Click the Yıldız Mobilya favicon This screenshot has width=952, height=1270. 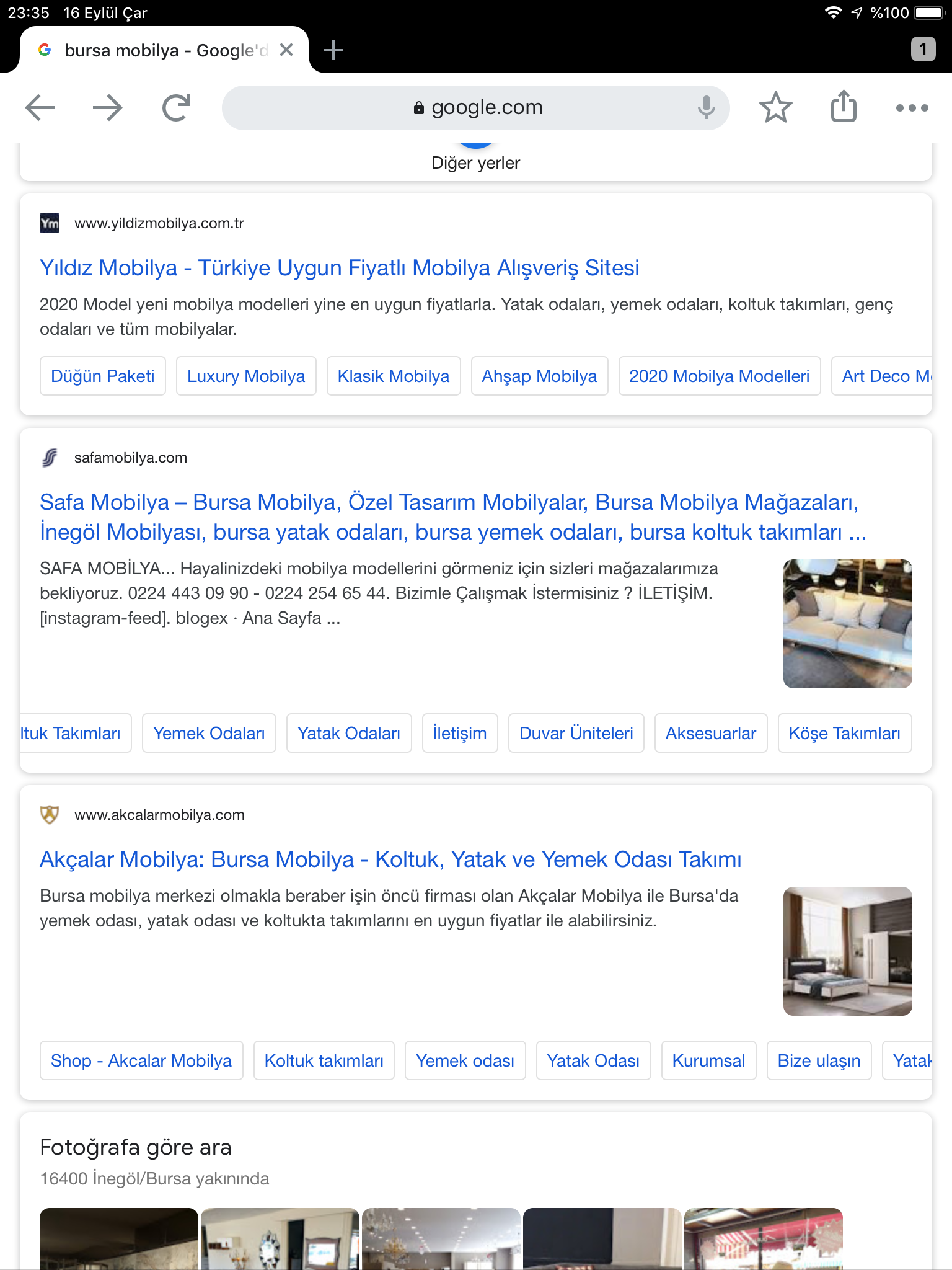coord(50,223)
